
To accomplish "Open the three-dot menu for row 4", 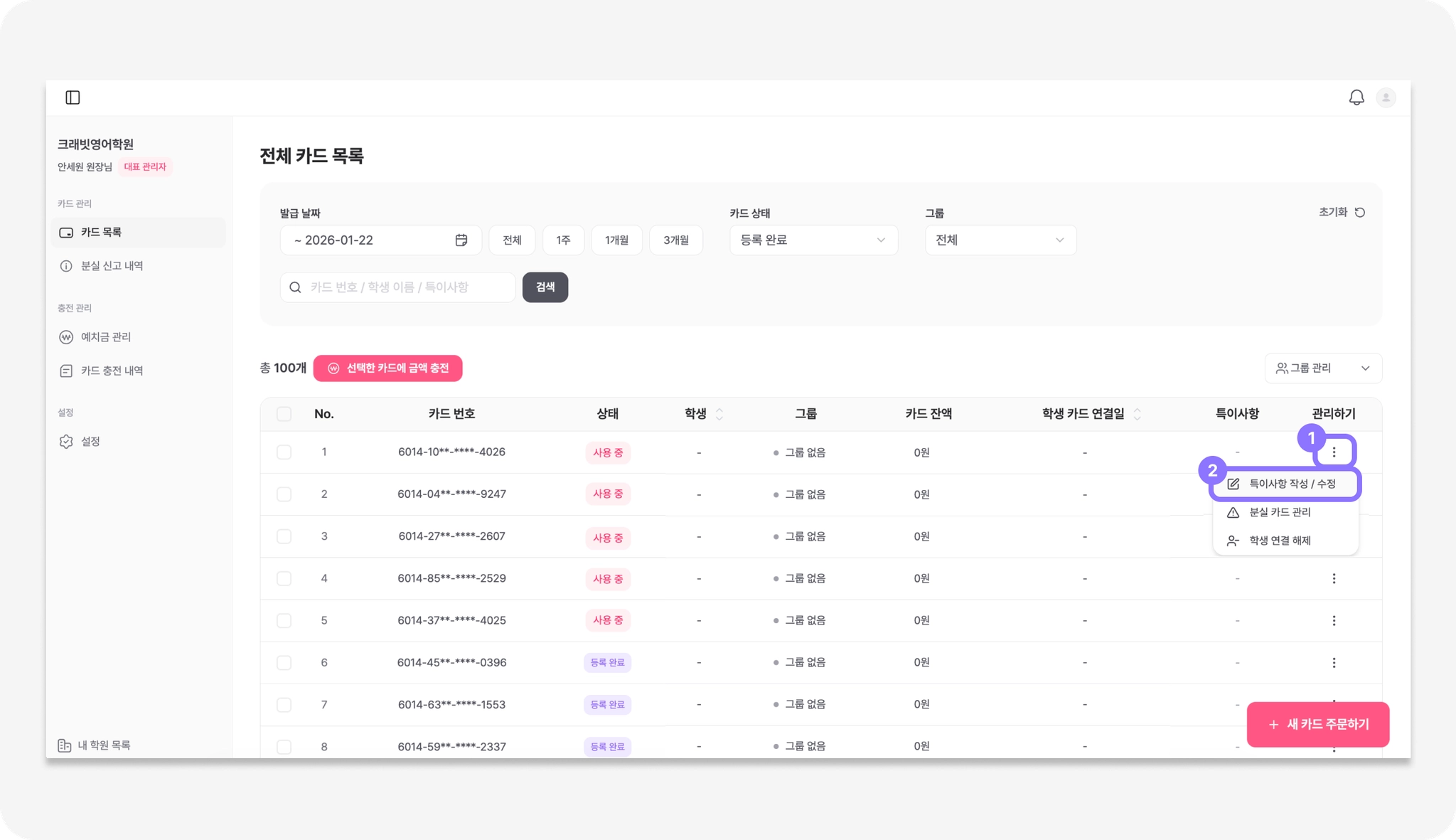I will pyautogui.click(x=1334, y=579).
